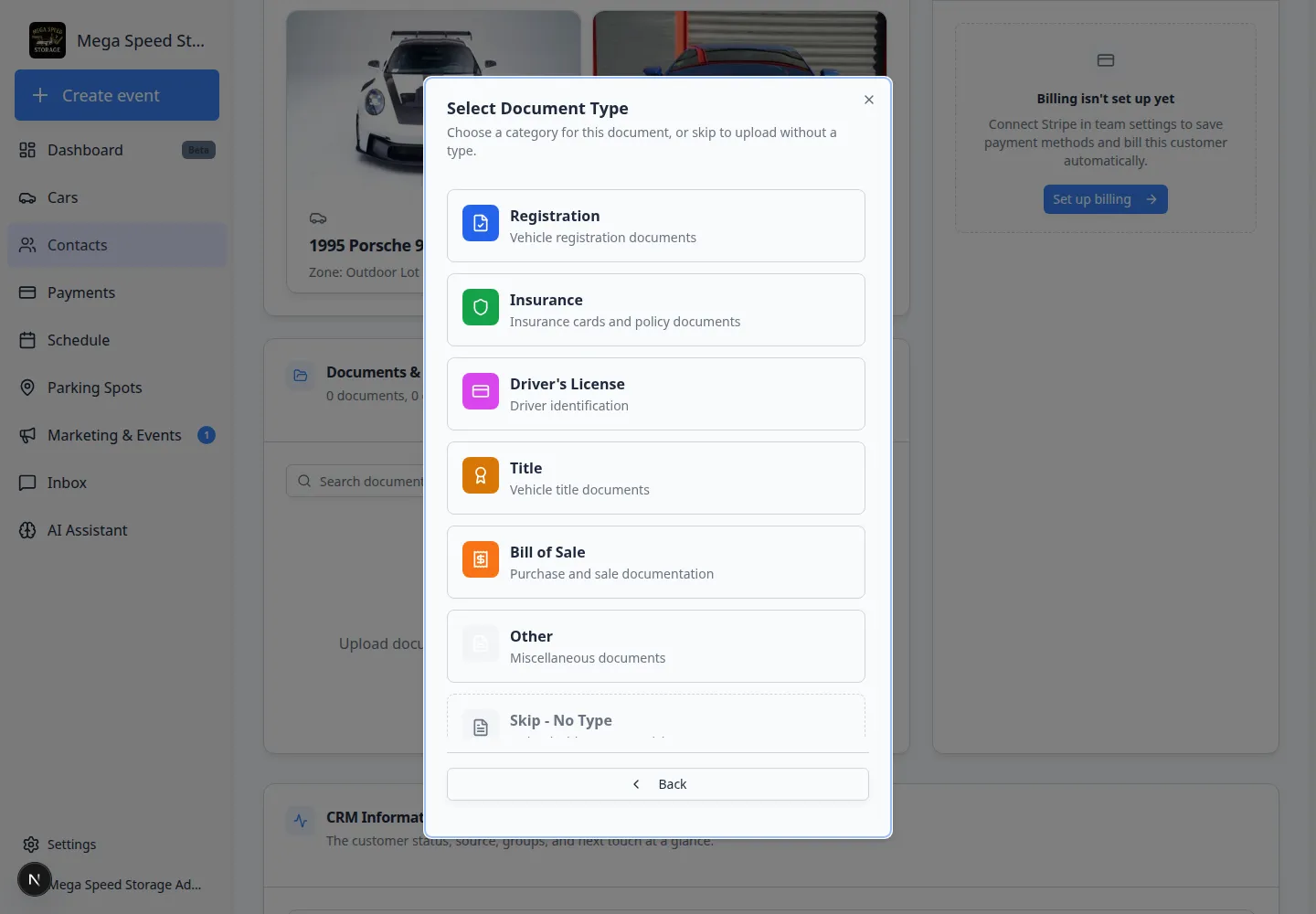Click the Contacts people icon
The height and width of the screenshot is (914, 1316).
pyautogui.click(x=27, y=245)
